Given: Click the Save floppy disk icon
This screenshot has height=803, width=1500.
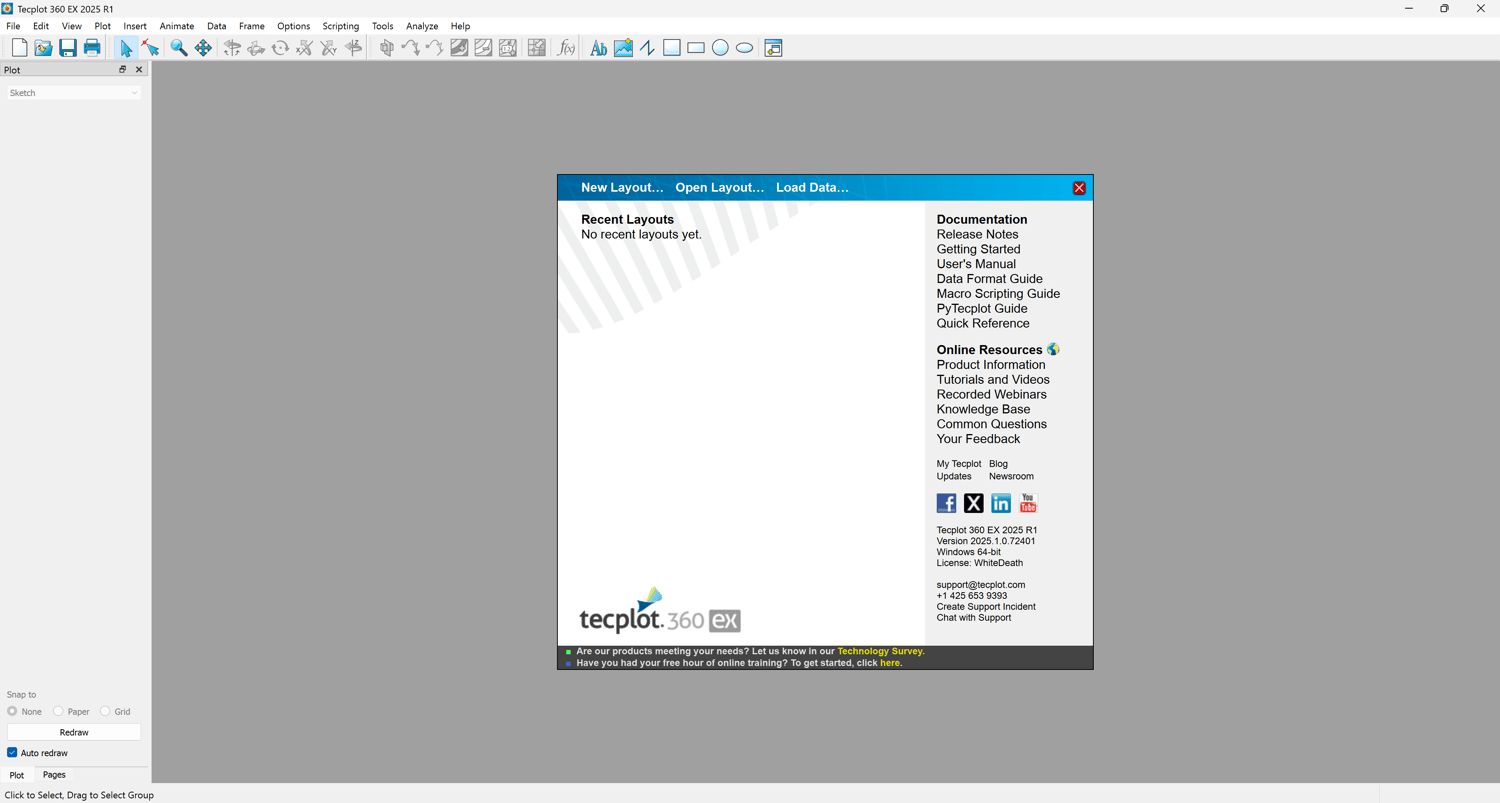Looking at the screenshot, I should [68, 48].
